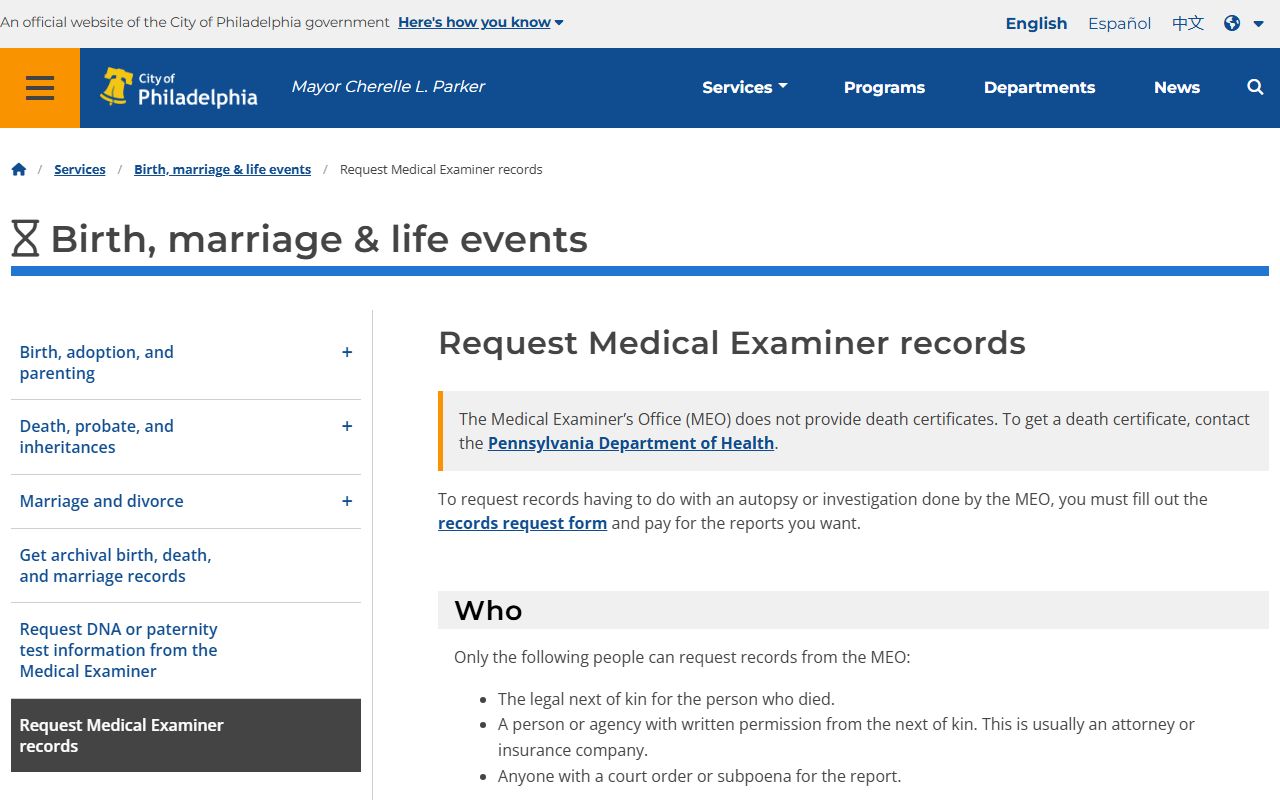Click the 'Who' section heading

click(x=488, y=610)
